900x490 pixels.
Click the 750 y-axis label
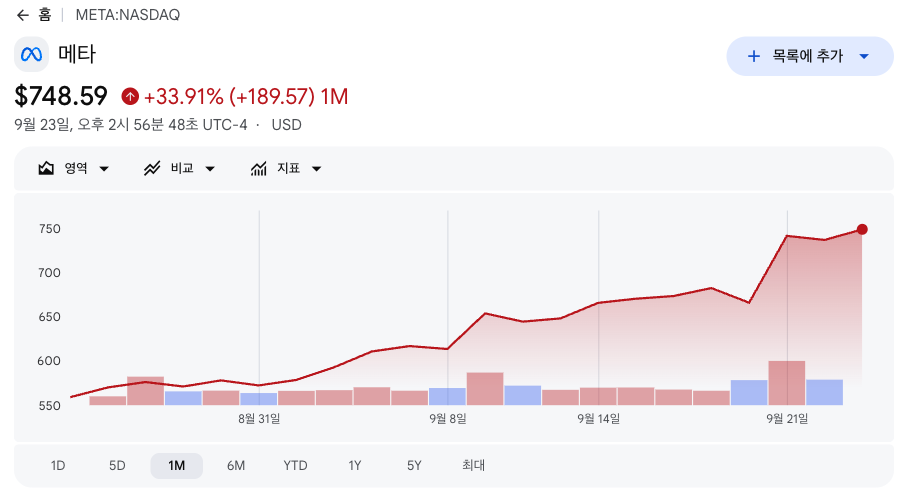point(49,229)
